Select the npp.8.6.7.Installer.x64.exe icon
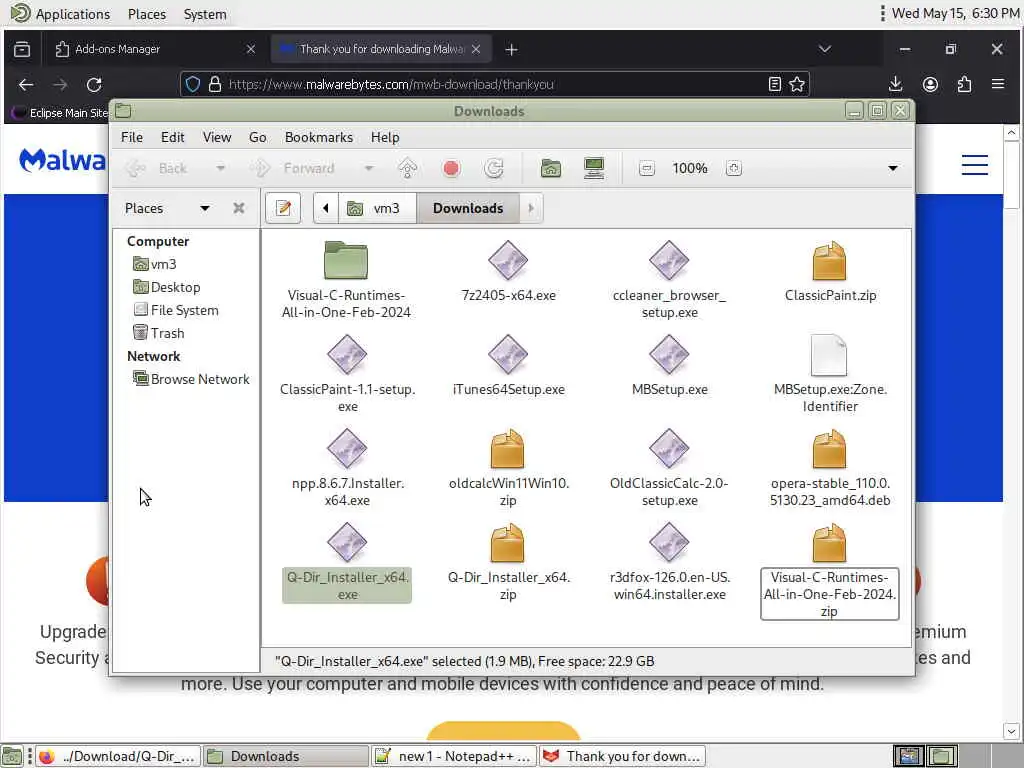 click(347, 448)
